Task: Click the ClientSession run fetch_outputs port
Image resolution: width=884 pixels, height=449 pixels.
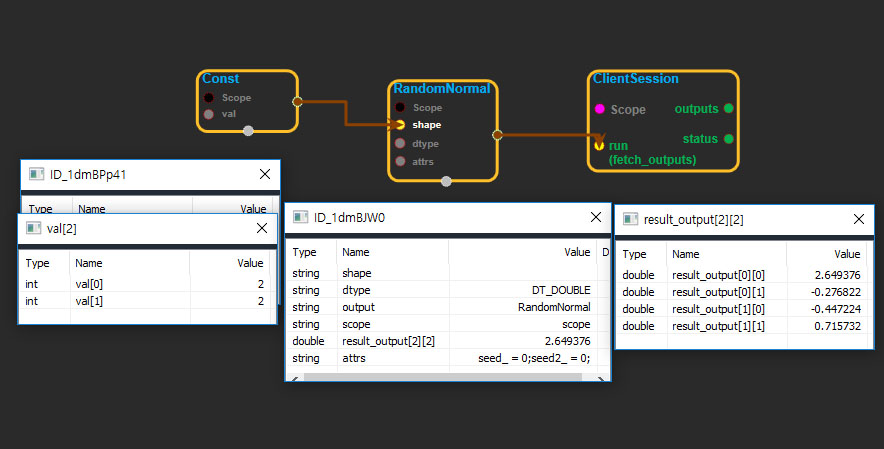Action: (x=600, y=145)
